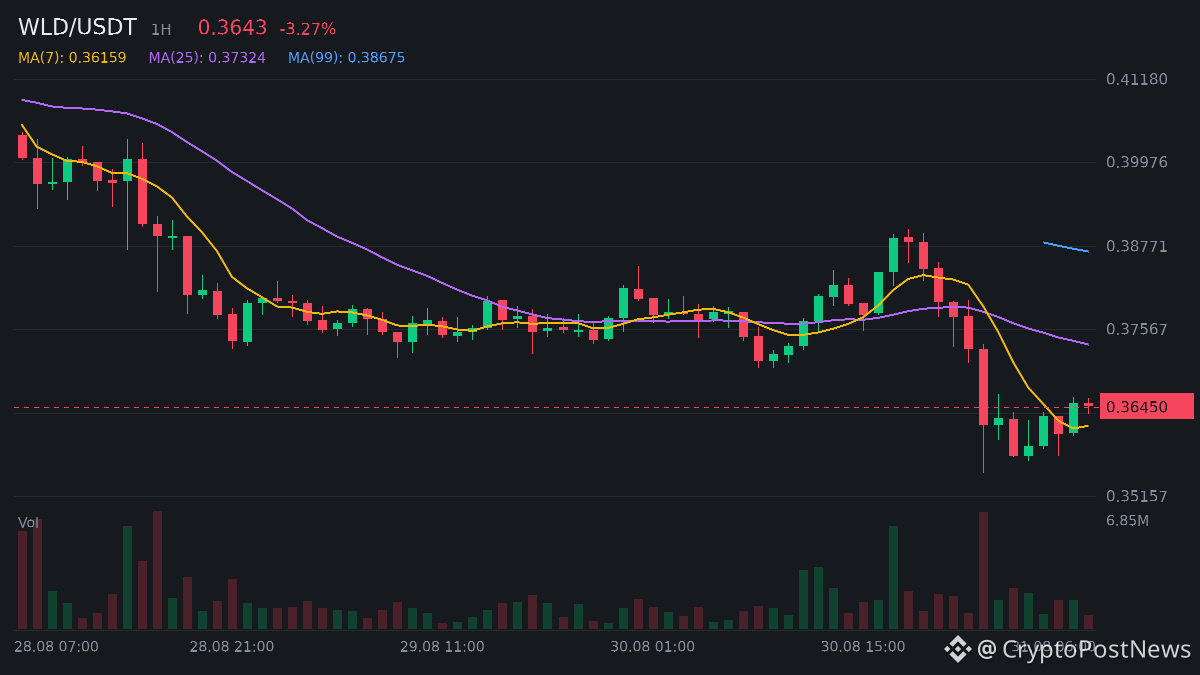The width and height of the screenshot is (1200, 675).
Task: Click the 30.08 15:00 time label
Action: (x=863, y=647)
